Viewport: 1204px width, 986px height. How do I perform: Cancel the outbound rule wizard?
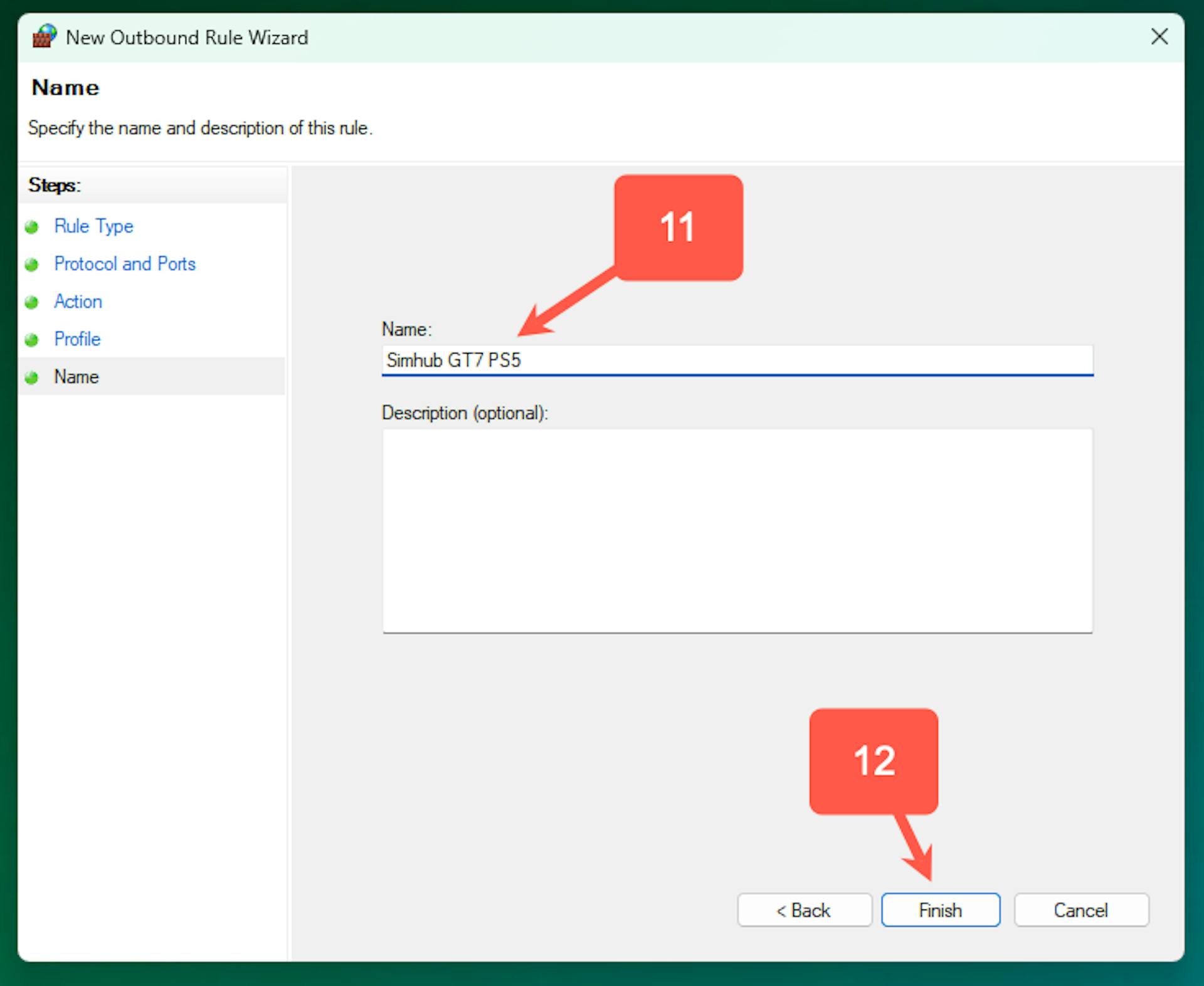1080,910
